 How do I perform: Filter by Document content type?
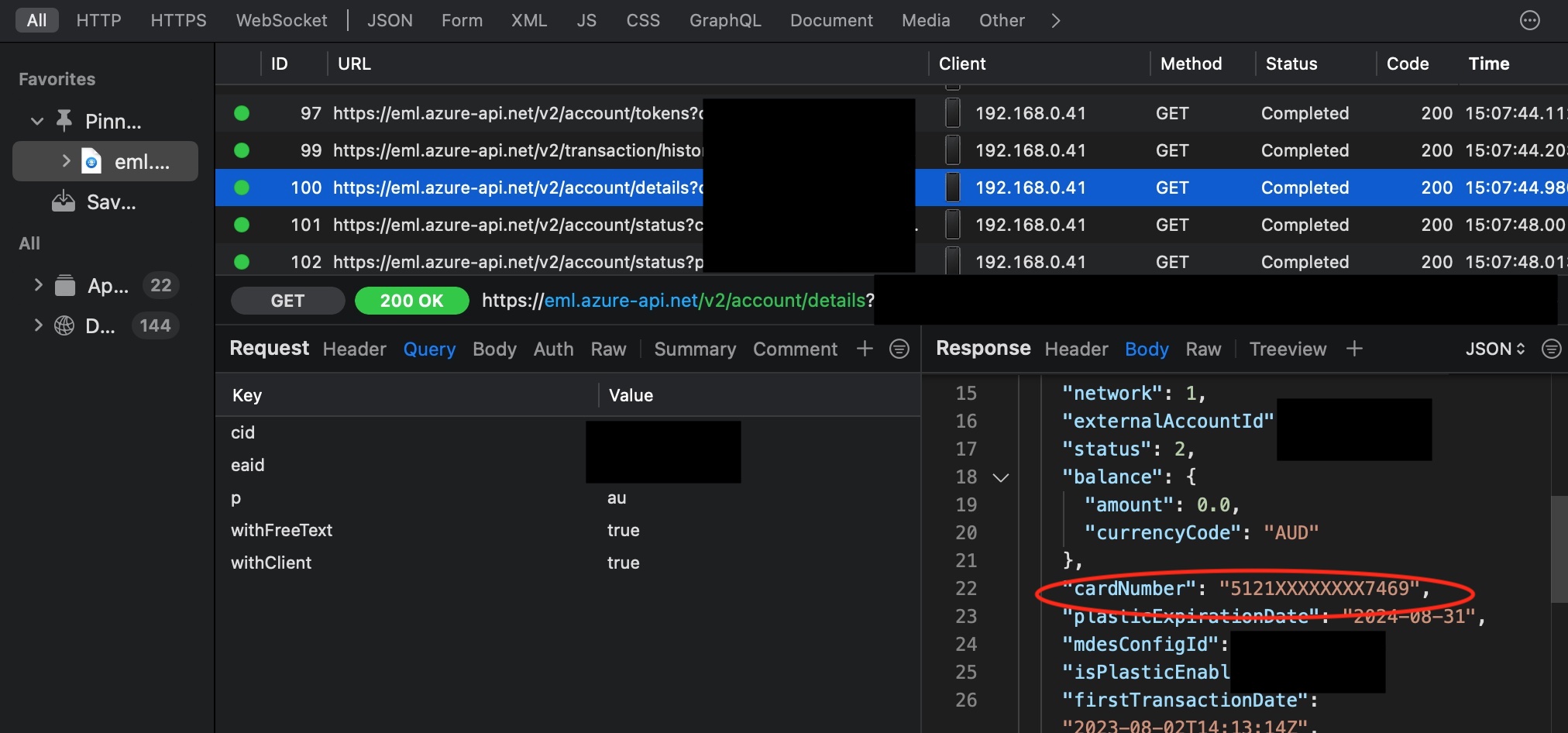[831, 20]
